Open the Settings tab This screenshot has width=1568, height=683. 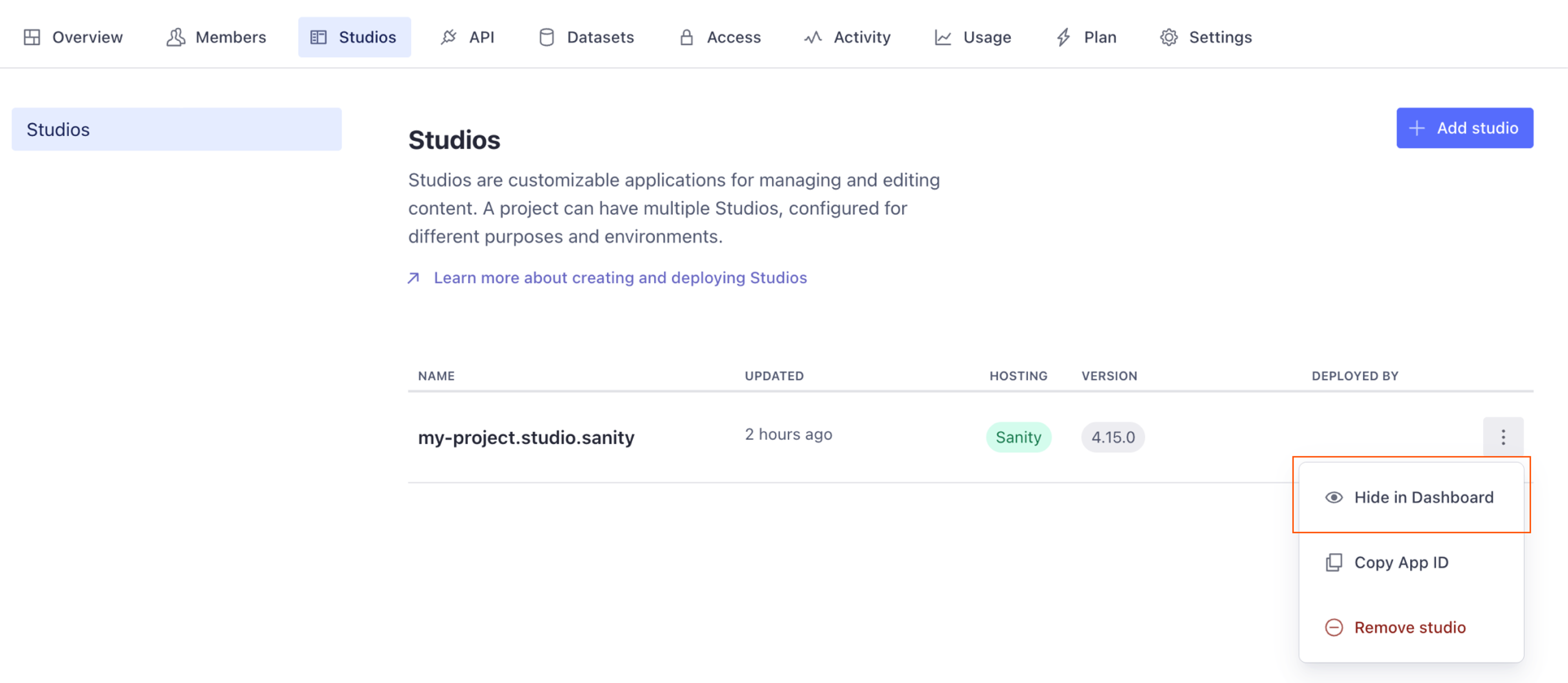[1206, 37]
